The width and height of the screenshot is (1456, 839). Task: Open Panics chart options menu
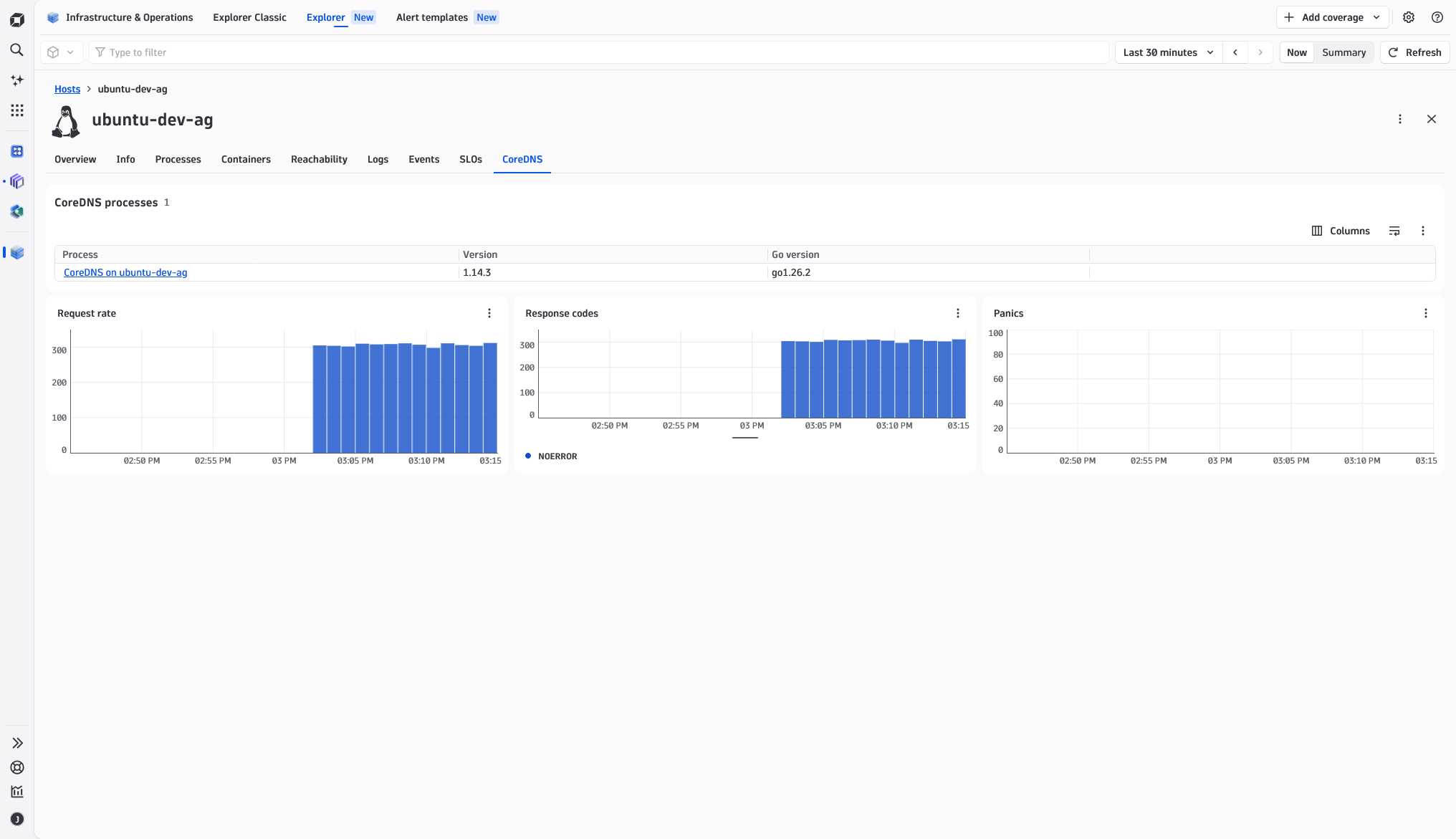click(1426, 313)
